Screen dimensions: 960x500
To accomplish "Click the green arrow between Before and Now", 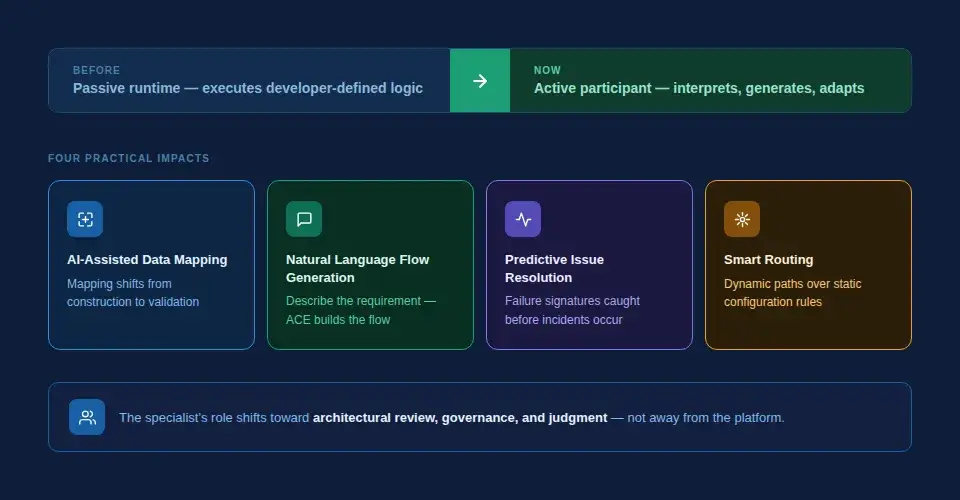I will (480, 81).
